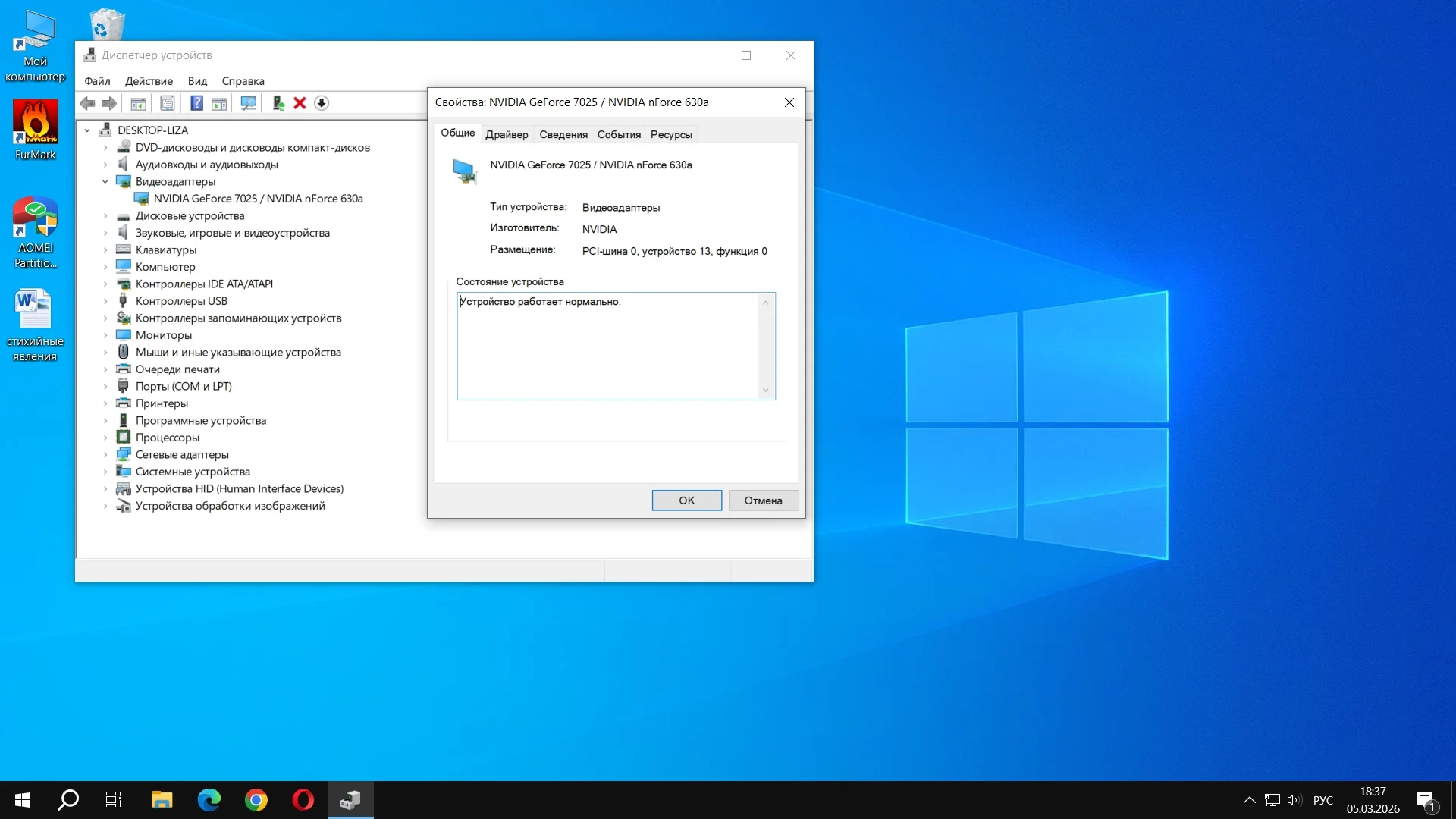Expand the Сетевые адаптеры category
Viewport: 1456px width, 819px height.
pyautogui.click(x=105, y=455)
